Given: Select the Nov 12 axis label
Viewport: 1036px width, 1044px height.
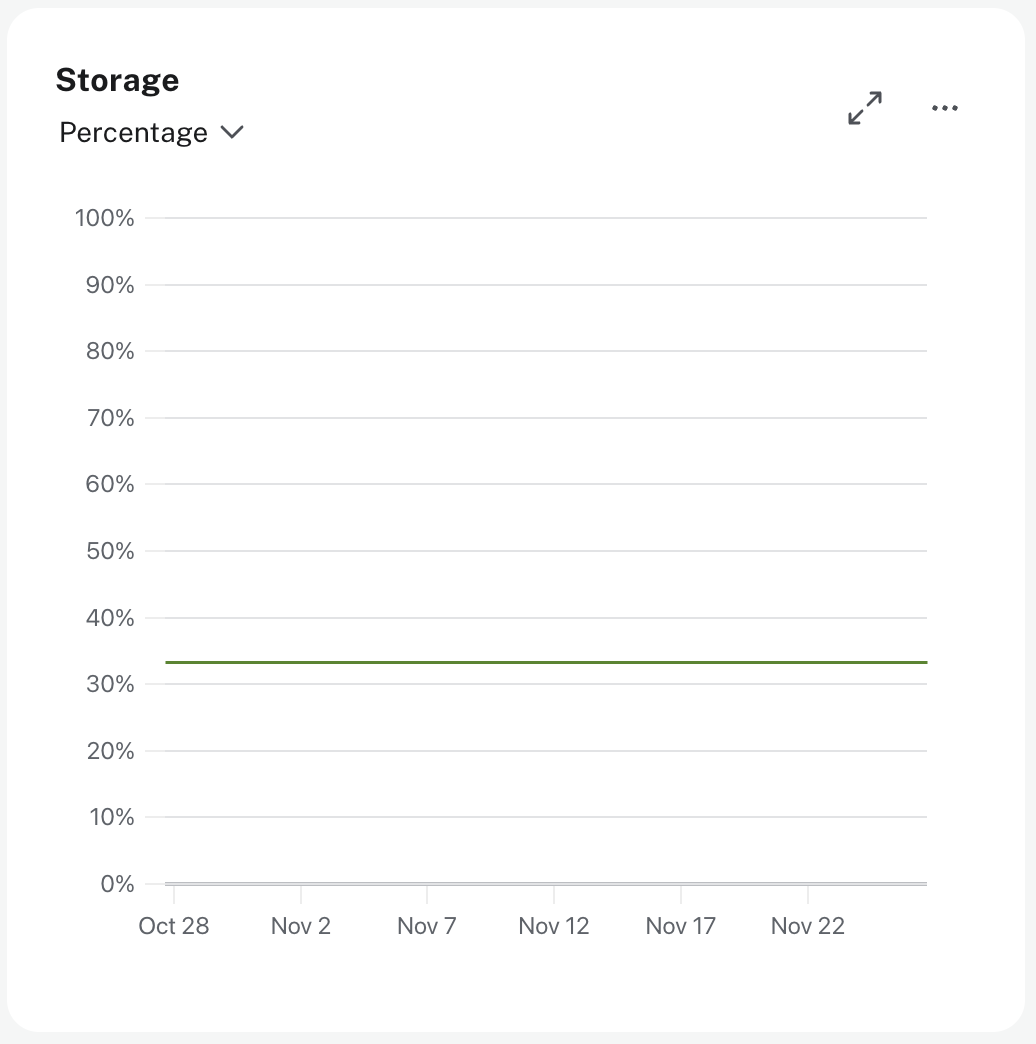Looking at the screenshot, I should [553, 926].
